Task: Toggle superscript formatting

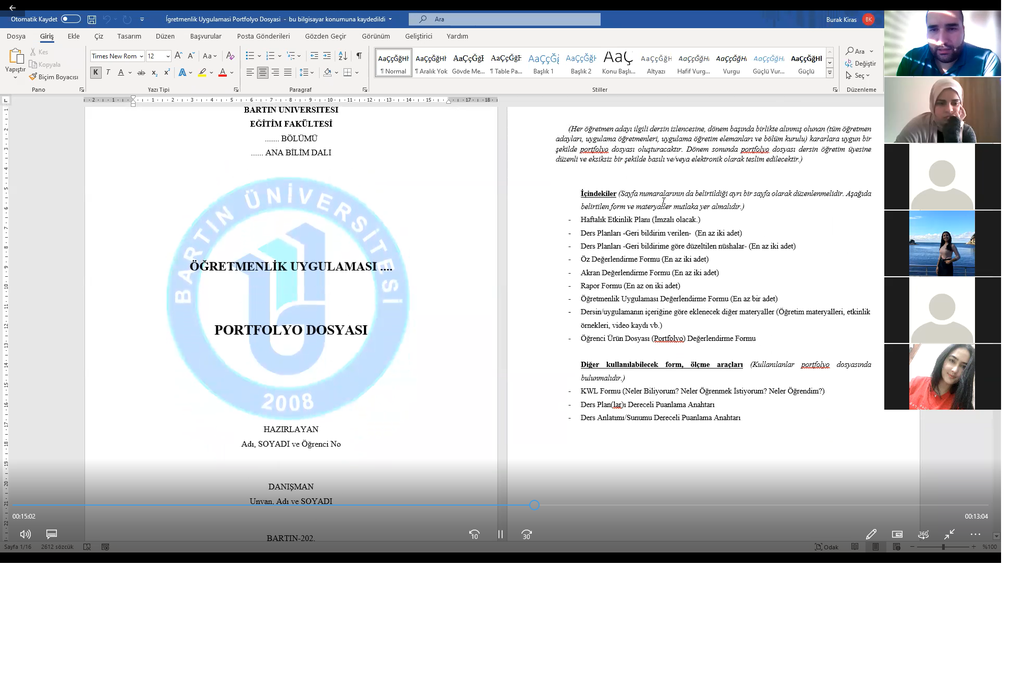Action: tap(167, 72)
